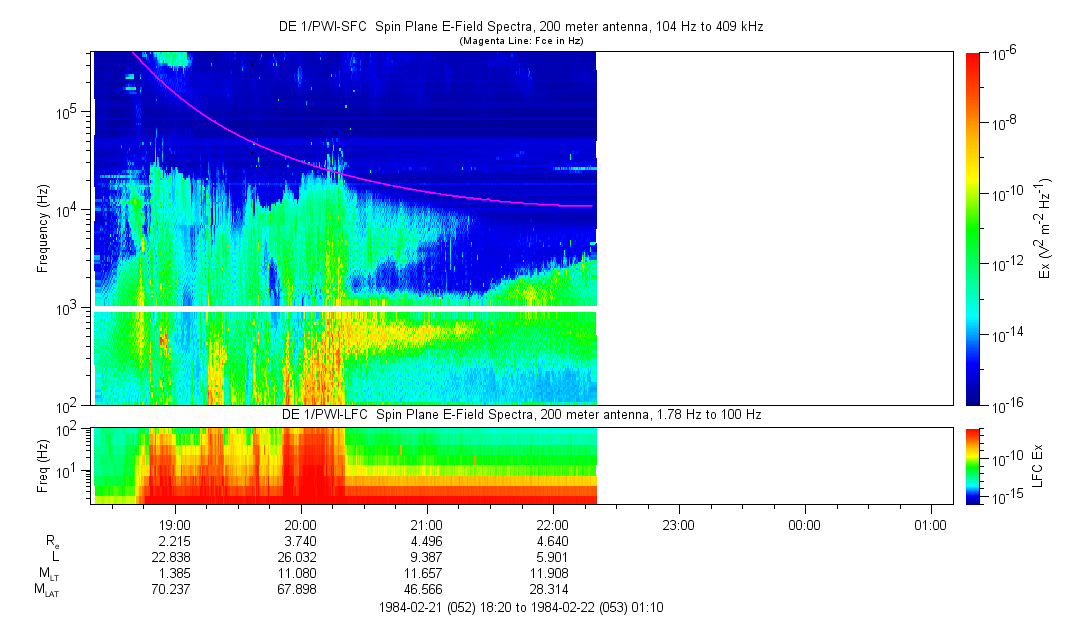Click the MLT value 11.657
The height and width of the screenshot is (620, 1083).
[x=423, y=574]
